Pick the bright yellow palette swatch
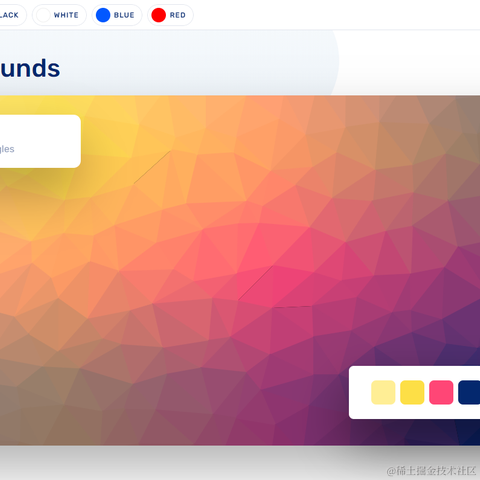Image resolution: width=480 pixels, height=480 pixels. pyautogui.click(x=412, y=392)
